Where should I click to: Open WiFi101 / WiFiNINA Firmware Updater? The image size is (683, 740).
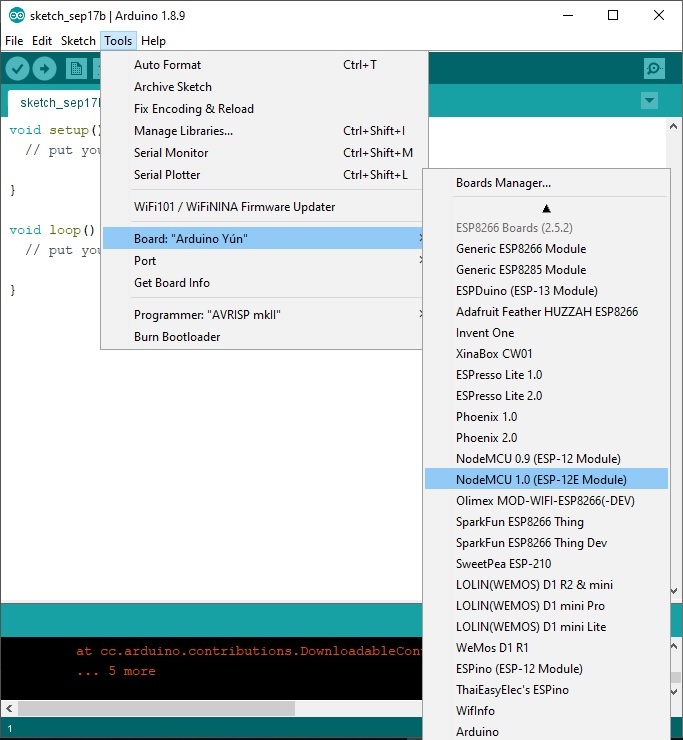coord(262,207)
